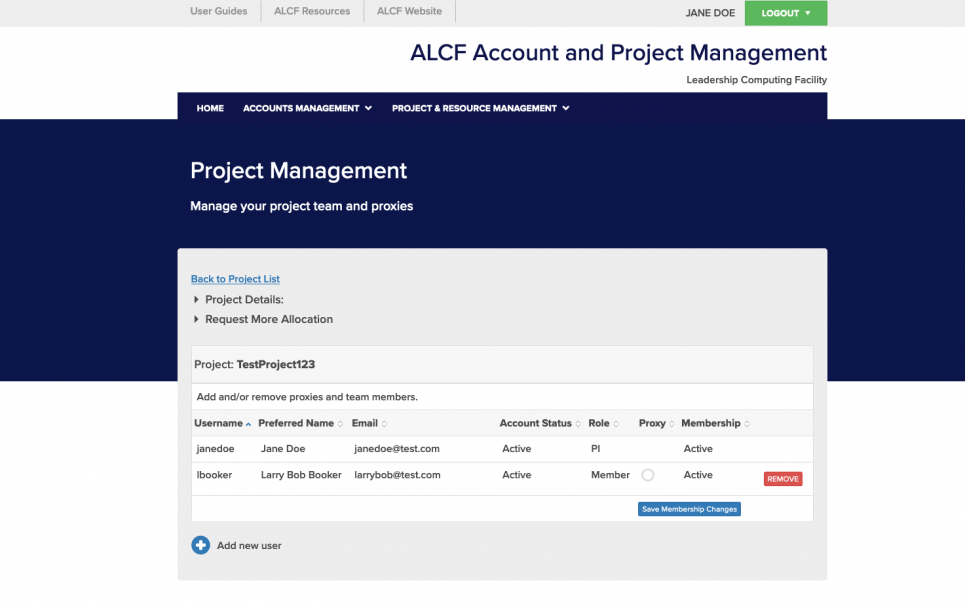965x606 pixels.
Task: Sort by Role column sort icon
Action: click(x=616, y=424)
